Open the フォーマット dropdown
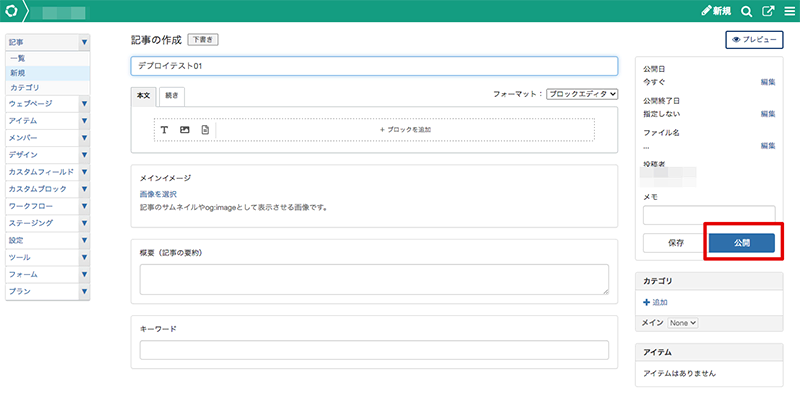The image size is (800, 420). point(582,94)
